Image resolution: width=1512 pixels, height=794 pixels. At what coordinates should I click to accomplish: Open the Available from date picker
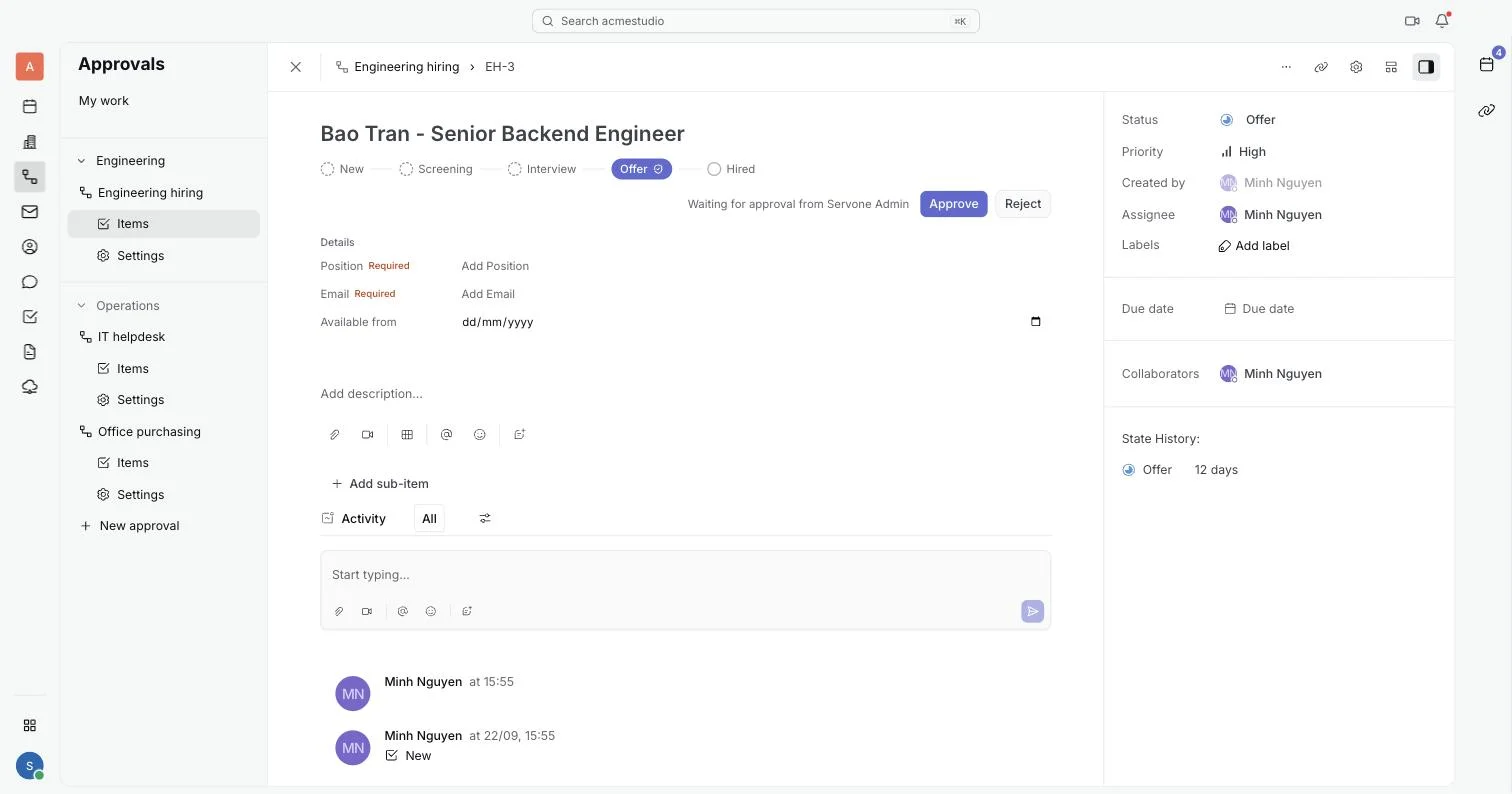pyautogui.click(x=1035, y=322)
